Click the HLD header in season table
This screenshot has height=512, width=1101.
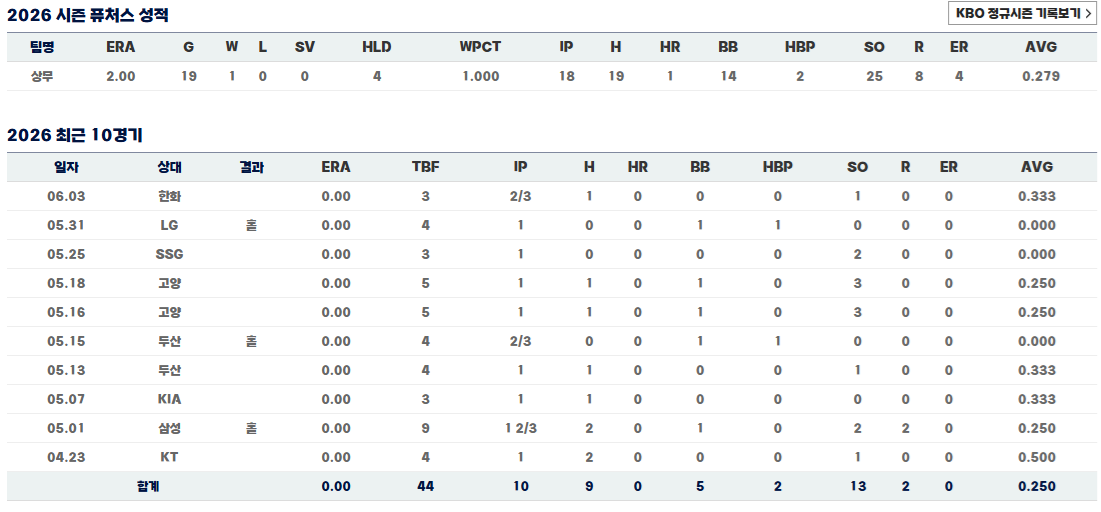[x=376, y=47]
